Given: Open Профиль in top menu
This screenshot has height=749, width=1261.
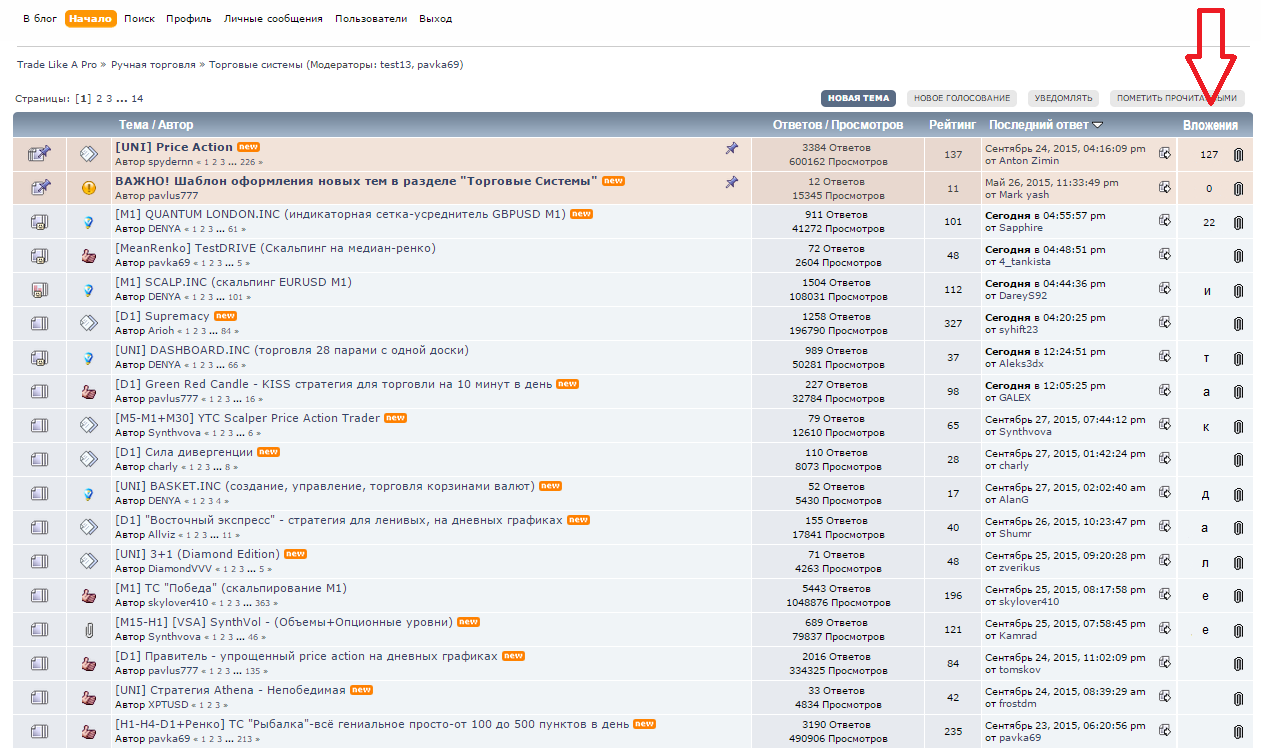Looking at the screenshot, I should click(189, 19).
